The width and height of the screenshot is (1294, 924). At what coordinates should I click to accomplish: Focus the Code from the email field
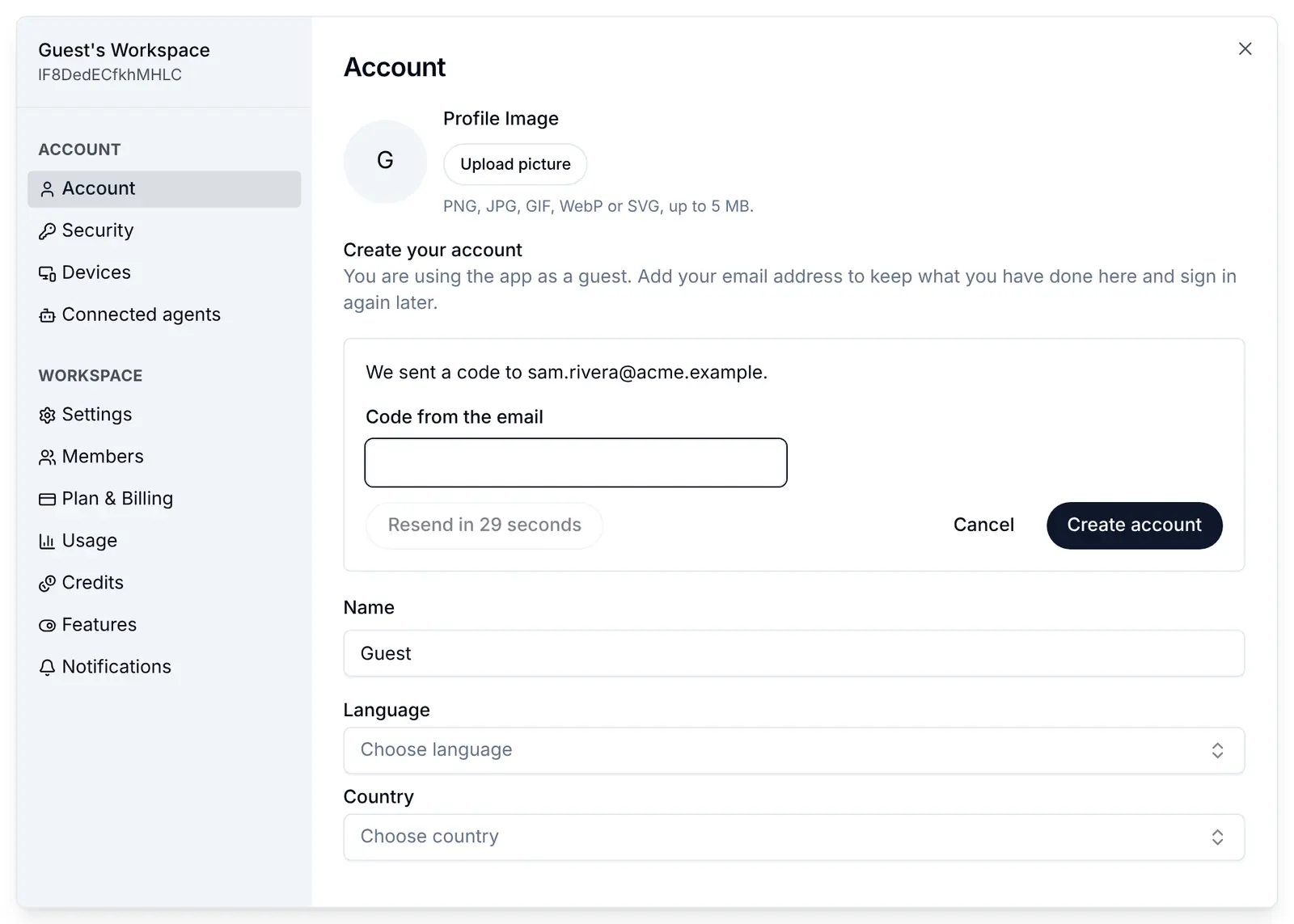click(x=576, y=462)
